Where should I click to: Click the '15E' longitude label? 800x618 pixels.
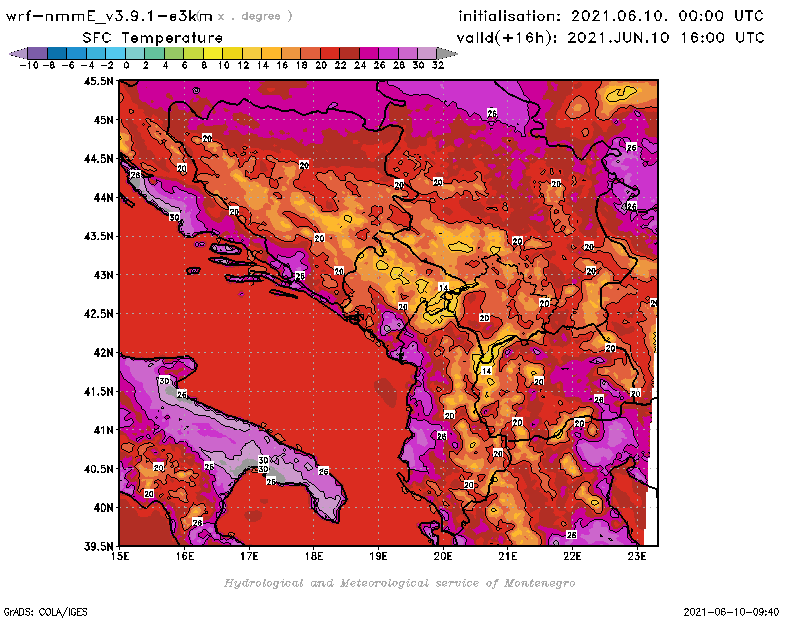point(120,556)
